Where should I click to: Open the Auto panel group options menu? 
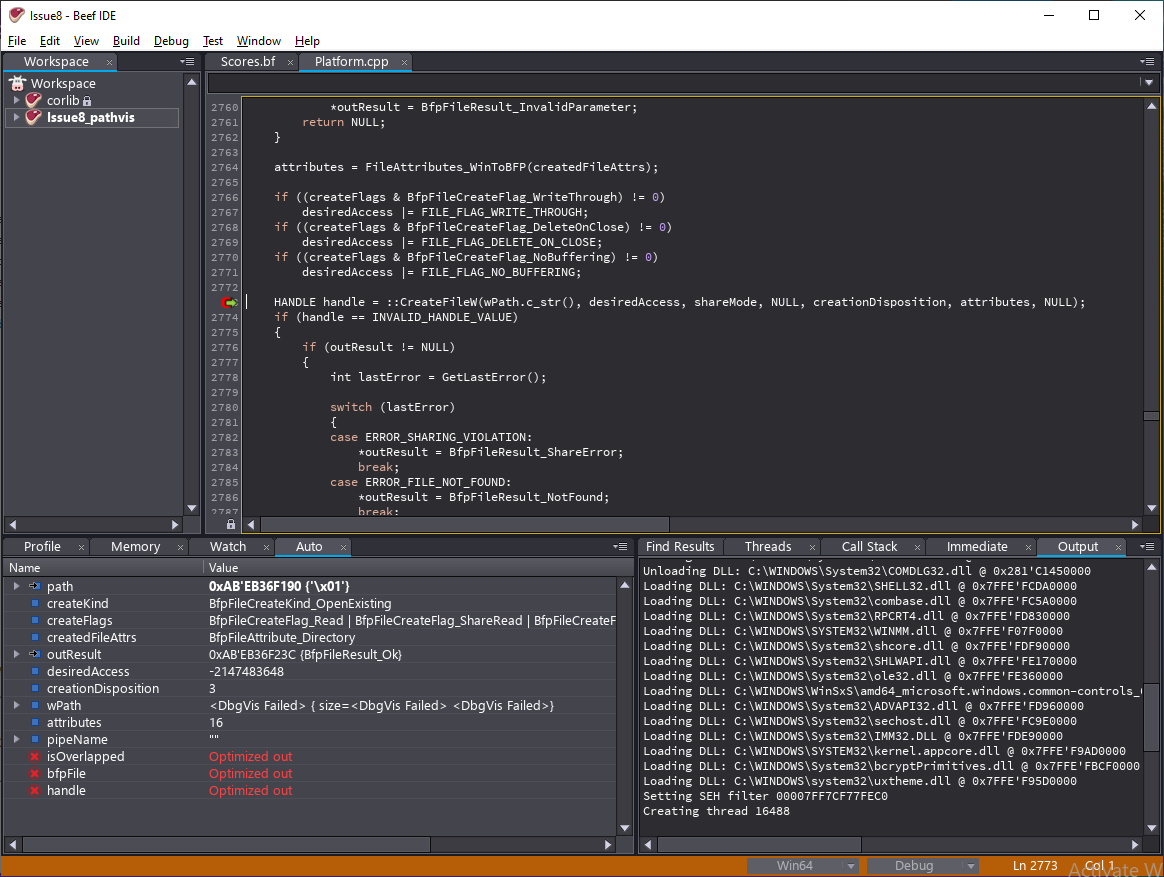tap(620, 547)
